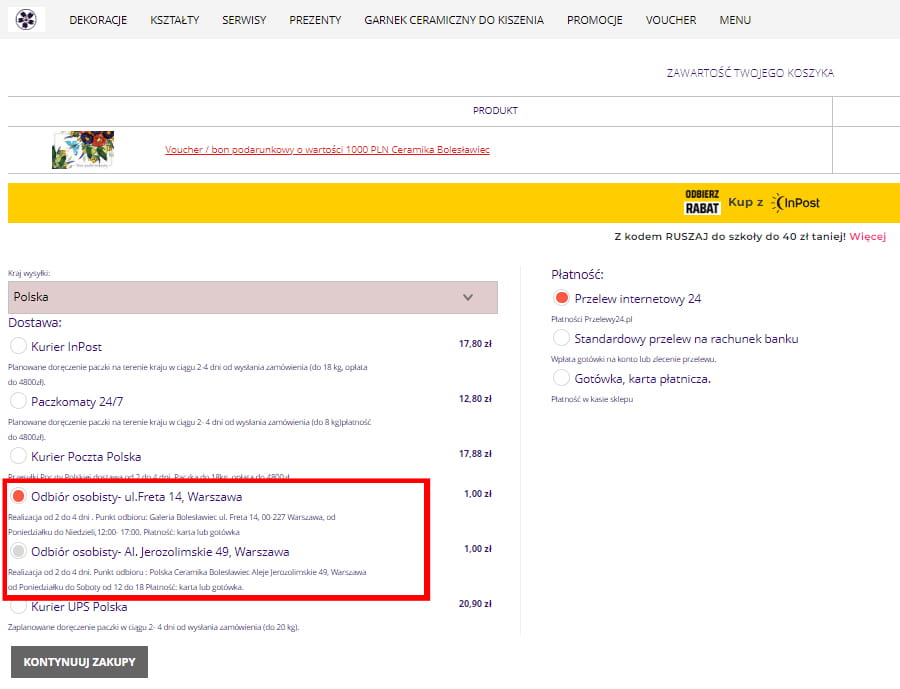Image resolution: width=900 pixels, height=689 pixels.
Task: Open the voucher 1000 PLN product link
Action: click(x=327, y=149)
